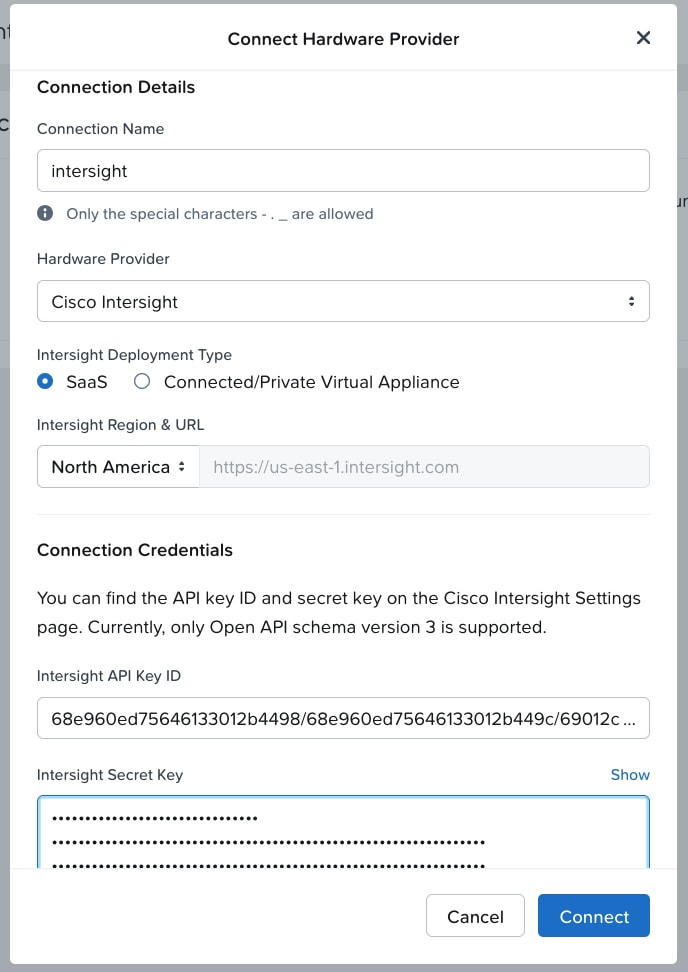The width and height of the screenshot is (688, 972).
Task: Open the Hardware Provider dropdown
Action: (343, 300)
